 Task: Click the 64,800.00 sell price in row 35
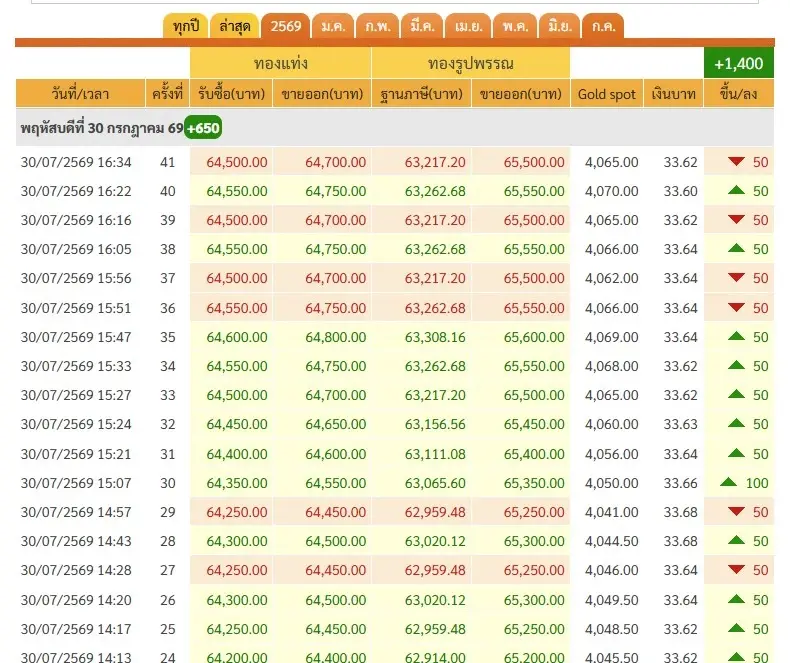336,337
